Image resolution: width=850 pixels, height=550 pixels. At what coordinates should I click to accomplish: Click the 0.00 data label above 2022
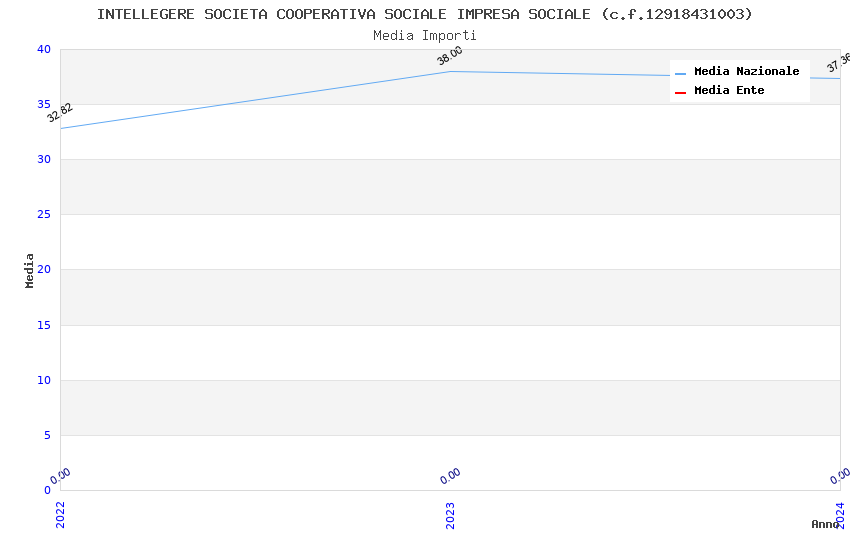tap(60, 476)
